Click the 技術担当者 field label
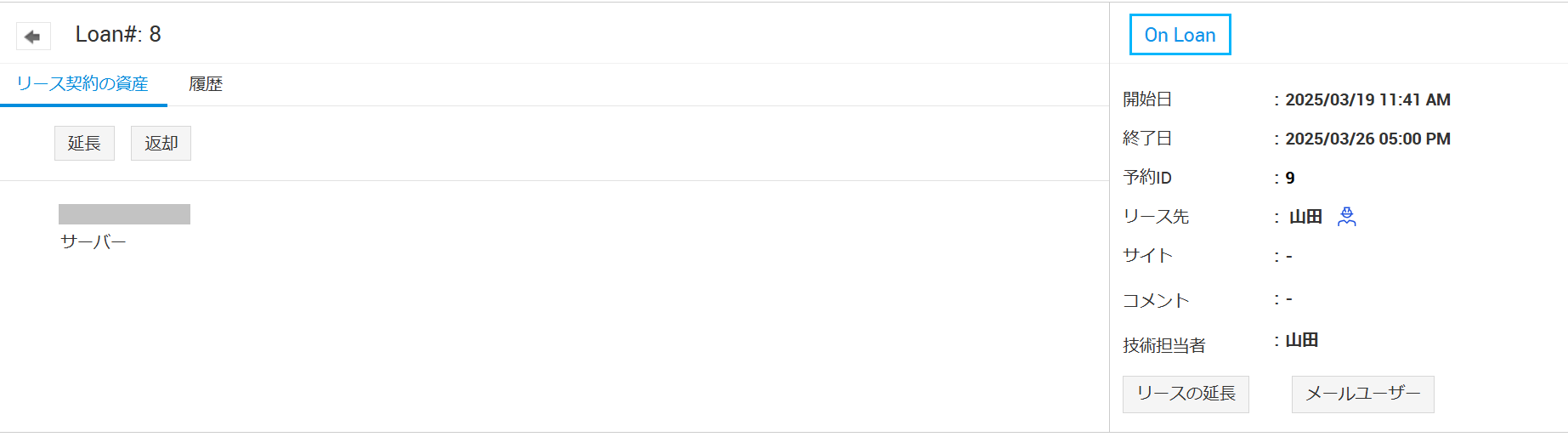The height and width of the screenshot is (437, 1568). coord(1163,345)
